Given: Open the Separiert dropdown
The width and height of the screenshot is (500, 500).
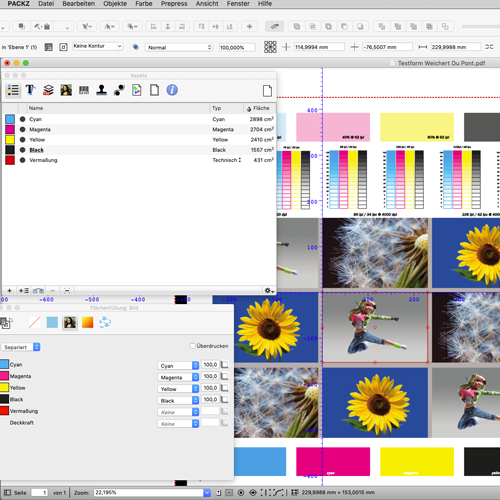Looking at the screenshot, I should [x=21, y=347].
